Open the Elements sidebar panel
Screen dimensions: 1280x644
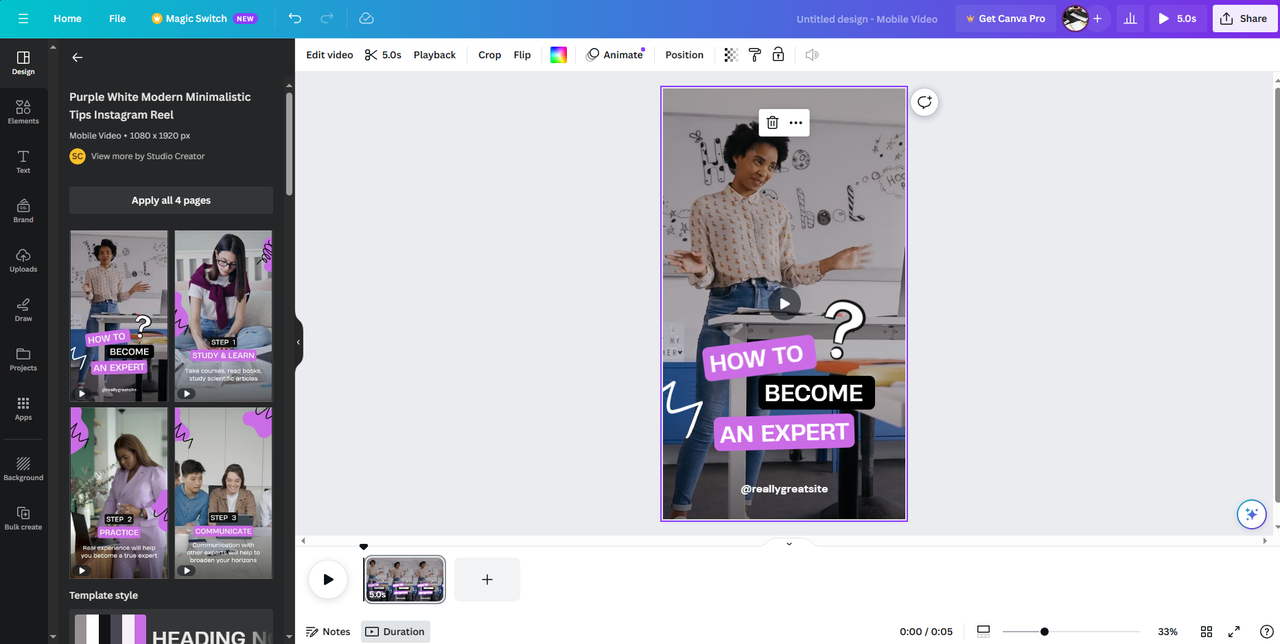coord(23,112)
